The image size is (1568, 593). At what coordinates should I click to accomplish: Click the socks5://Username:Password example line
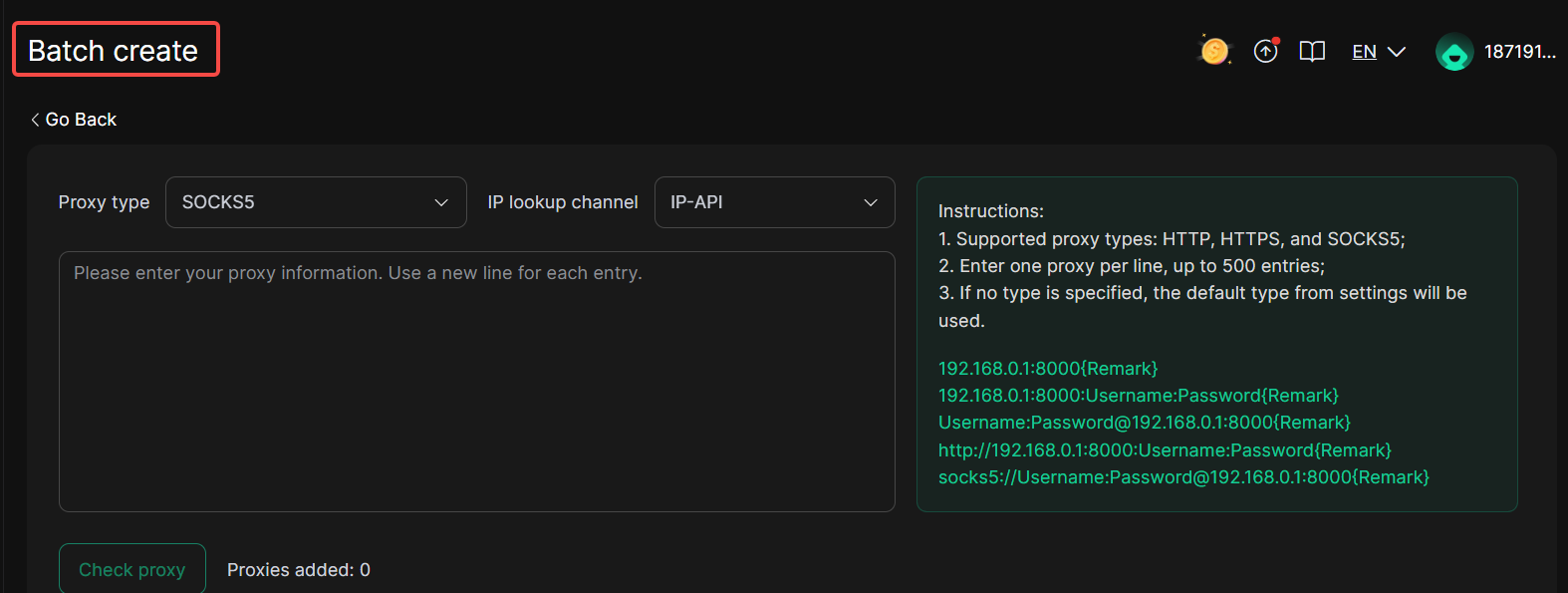tap(1183, 477)
